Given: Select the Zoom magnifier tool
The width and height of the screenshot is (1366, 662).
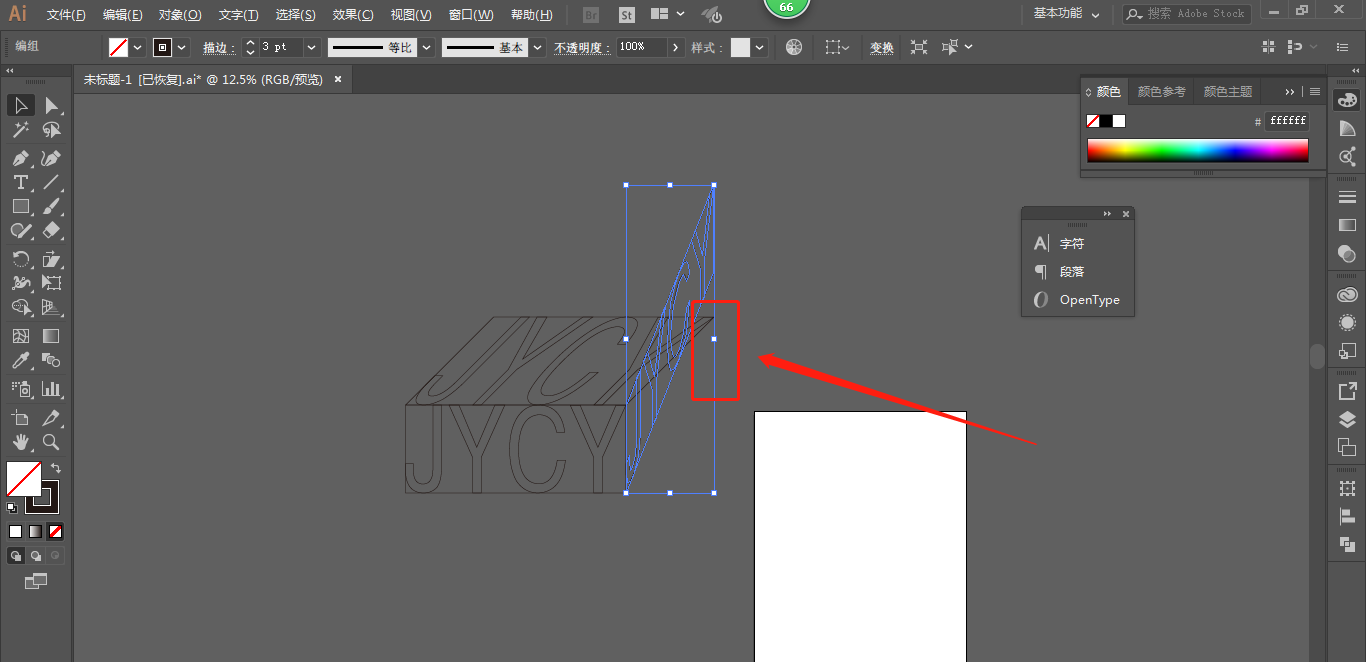Looking at the screenshot, I should pyautogui.click(x=51, y=442).
